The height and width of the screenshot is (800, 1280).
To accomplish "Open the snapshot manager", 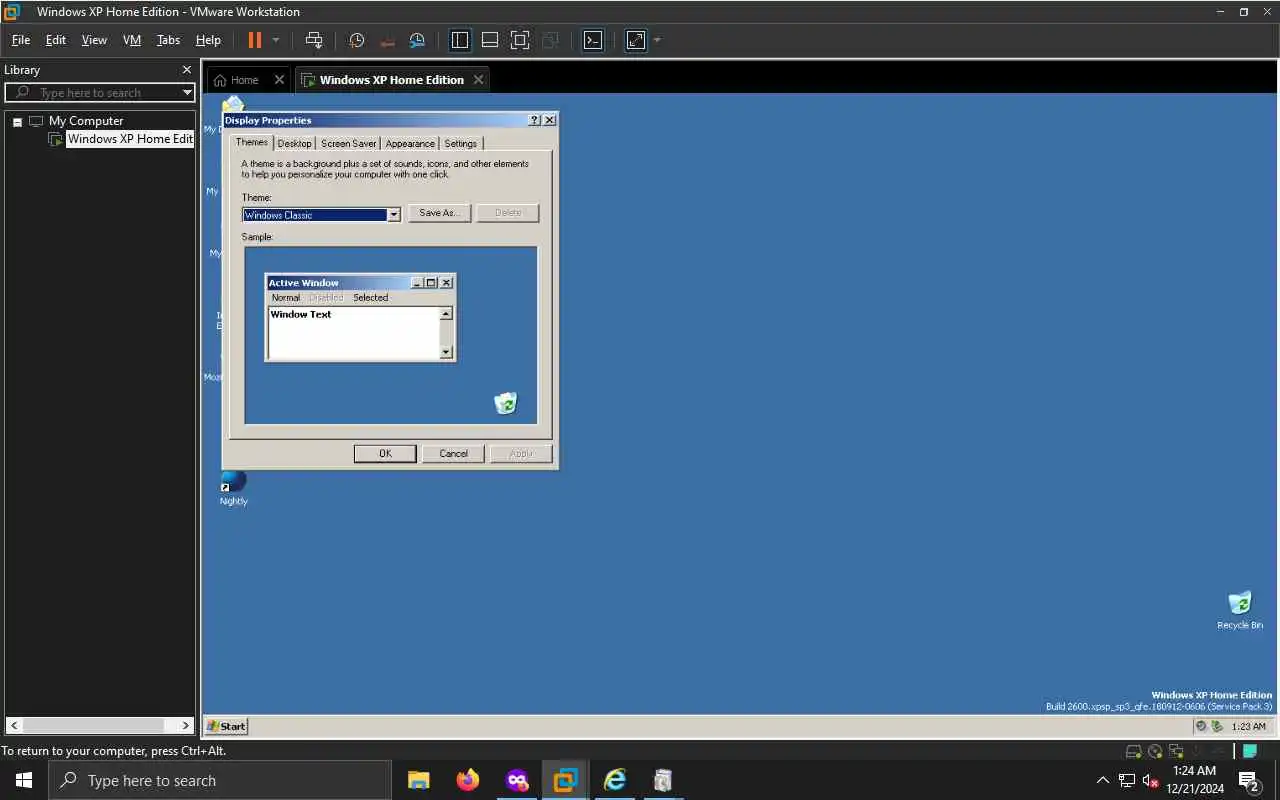I will [x=417, y=40].
